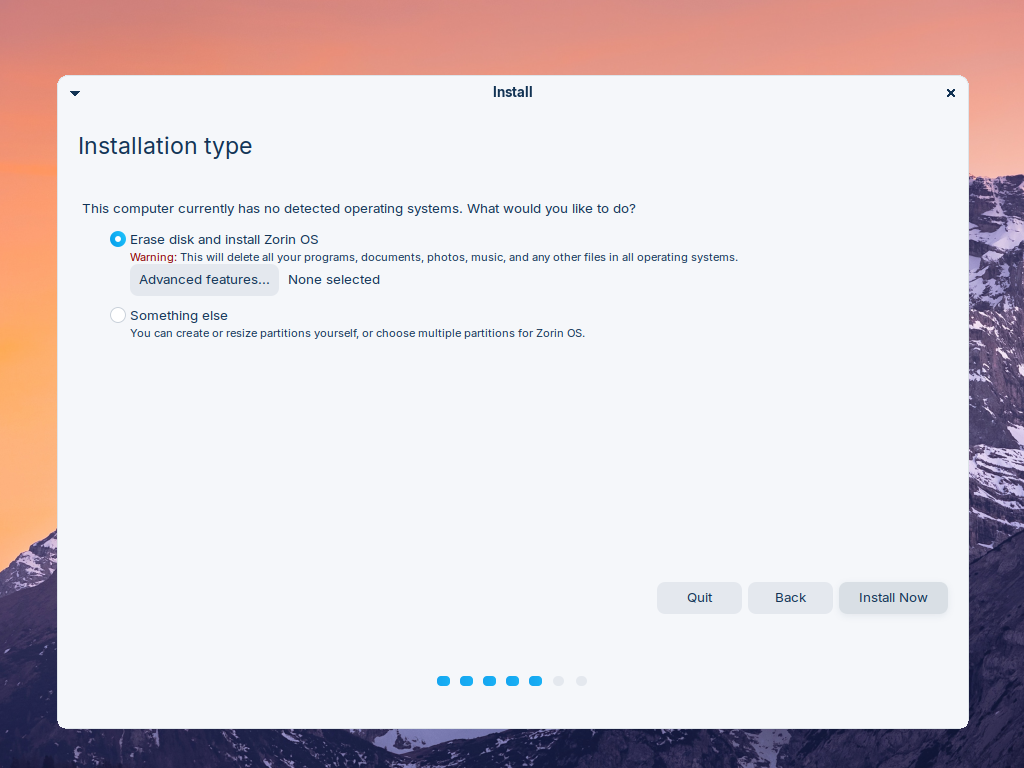Click the 'Installation type' heading

click(165, 146)
